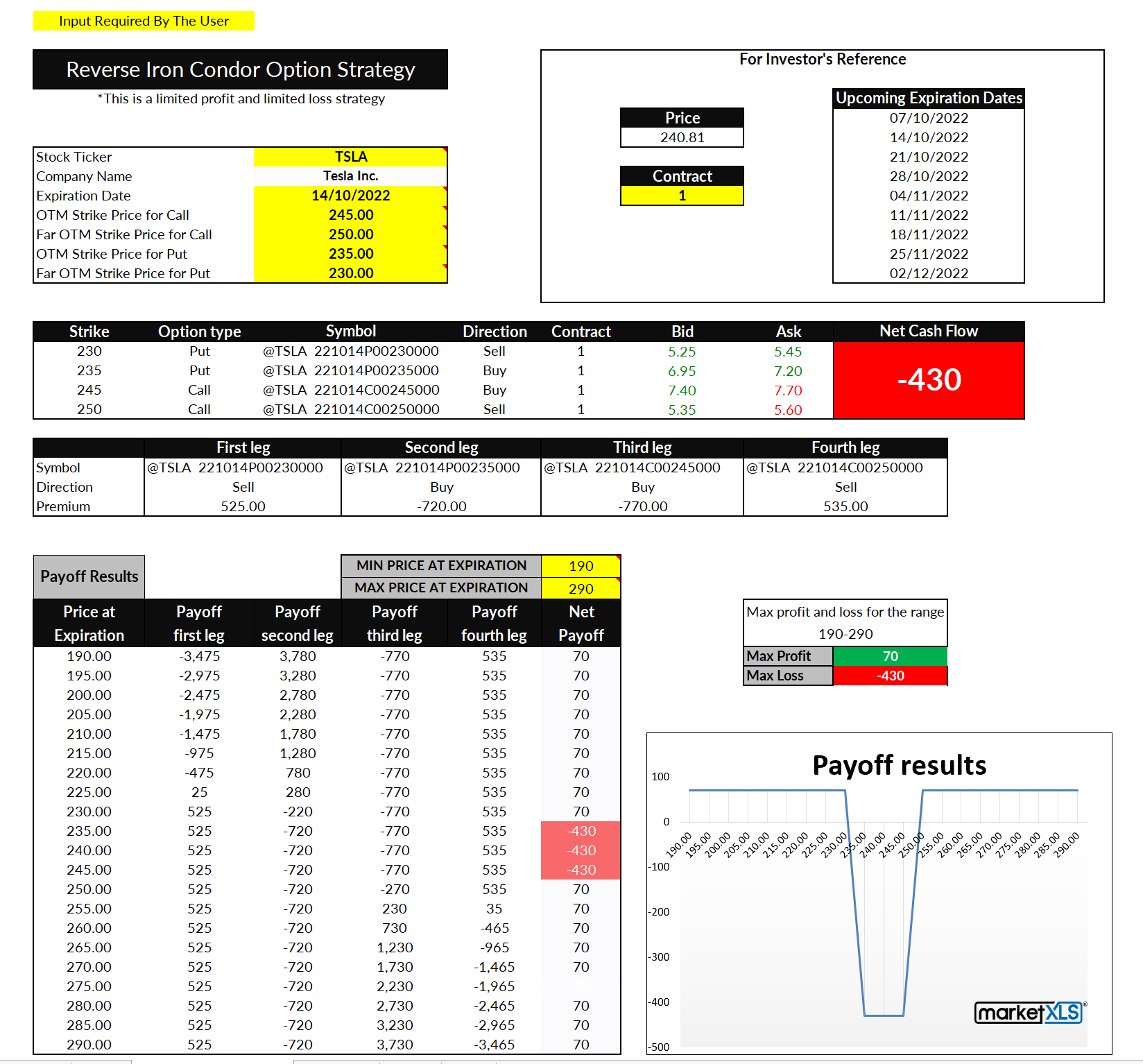This screenshot has width=1143, height=1064.
Task: Select upcoming expiration date 18/11/2022
Action: [x=929, y=234]
